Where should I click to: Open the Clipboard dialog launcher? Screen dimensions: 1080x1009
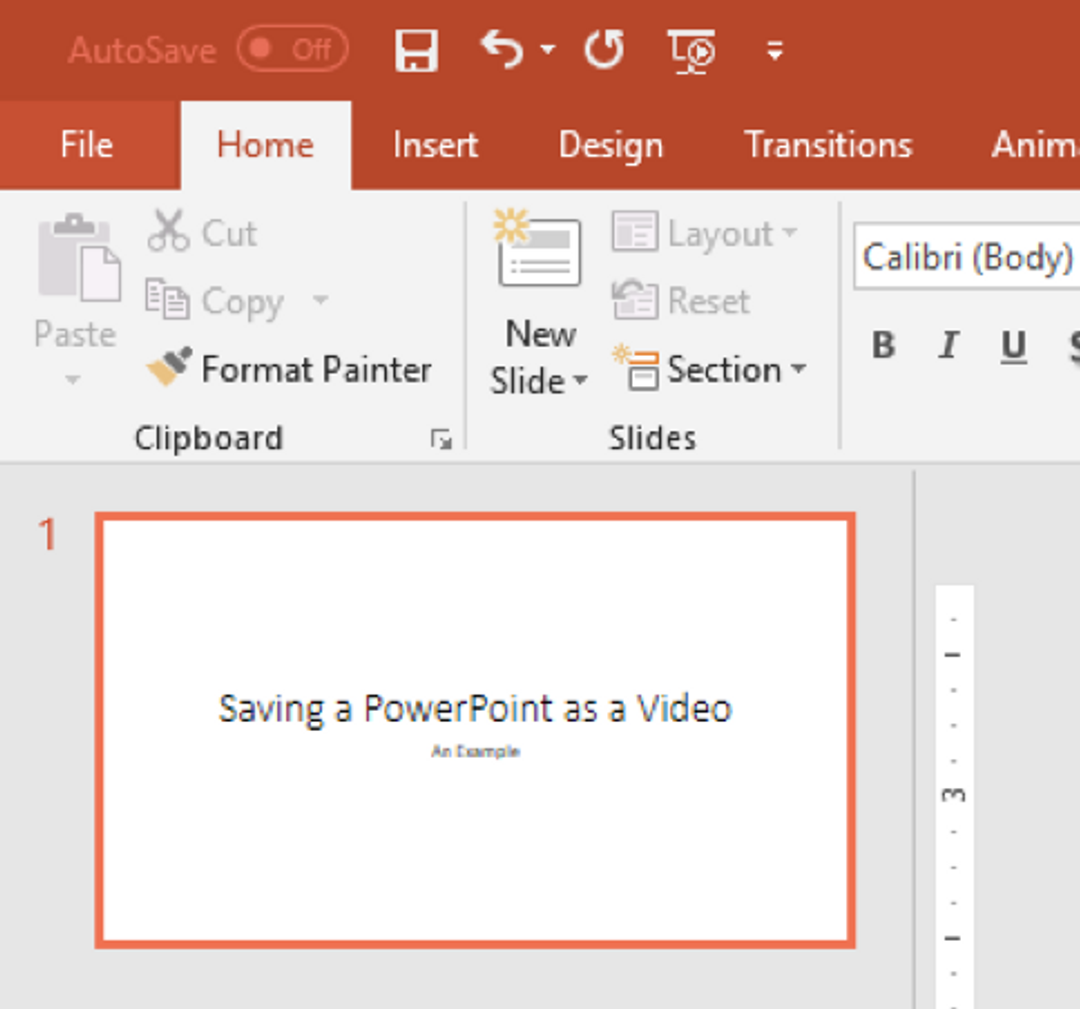tap(440, 437)
